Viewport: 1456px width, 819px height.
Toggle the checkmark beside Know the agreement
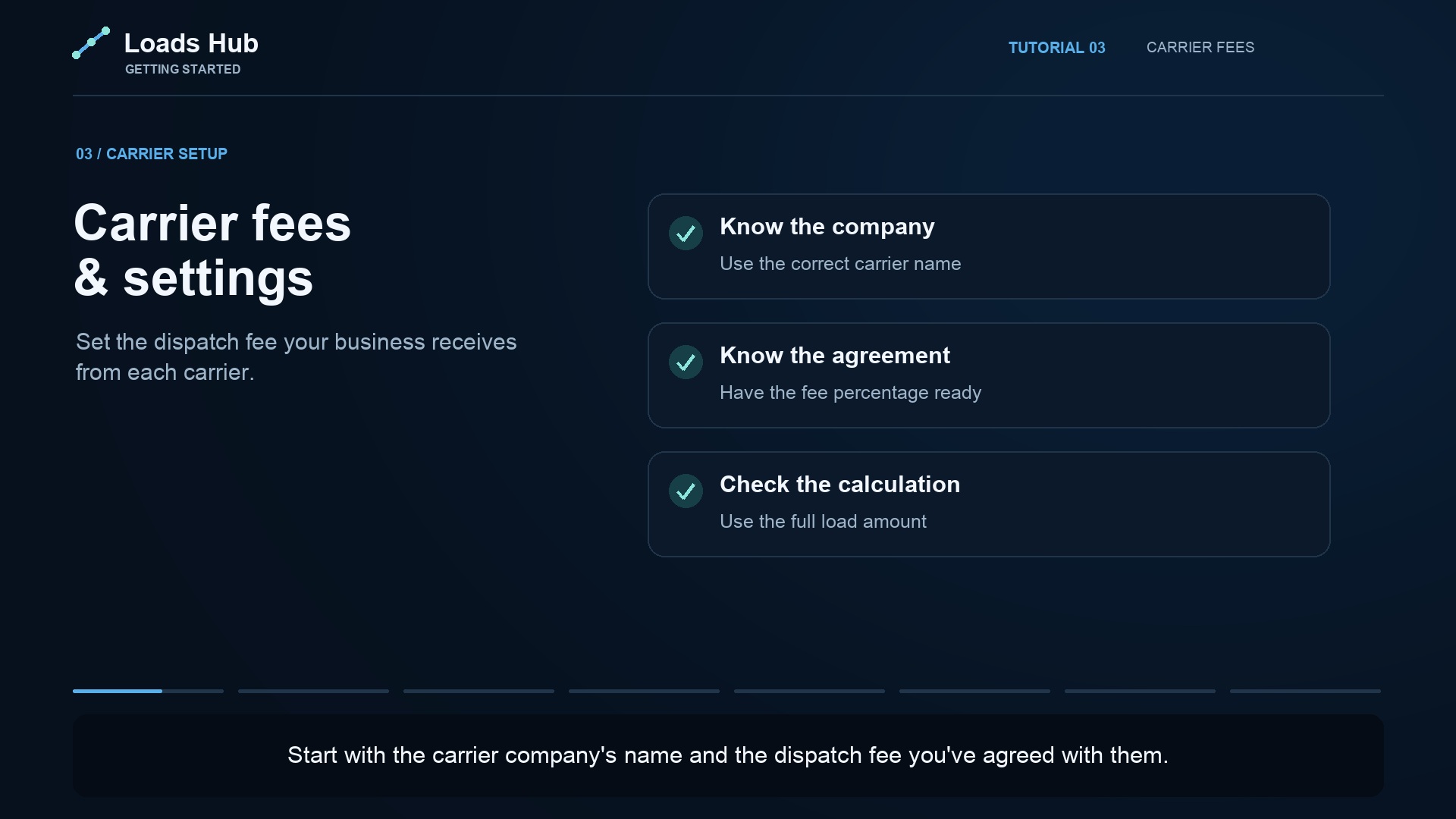click(x=686, y=362)
